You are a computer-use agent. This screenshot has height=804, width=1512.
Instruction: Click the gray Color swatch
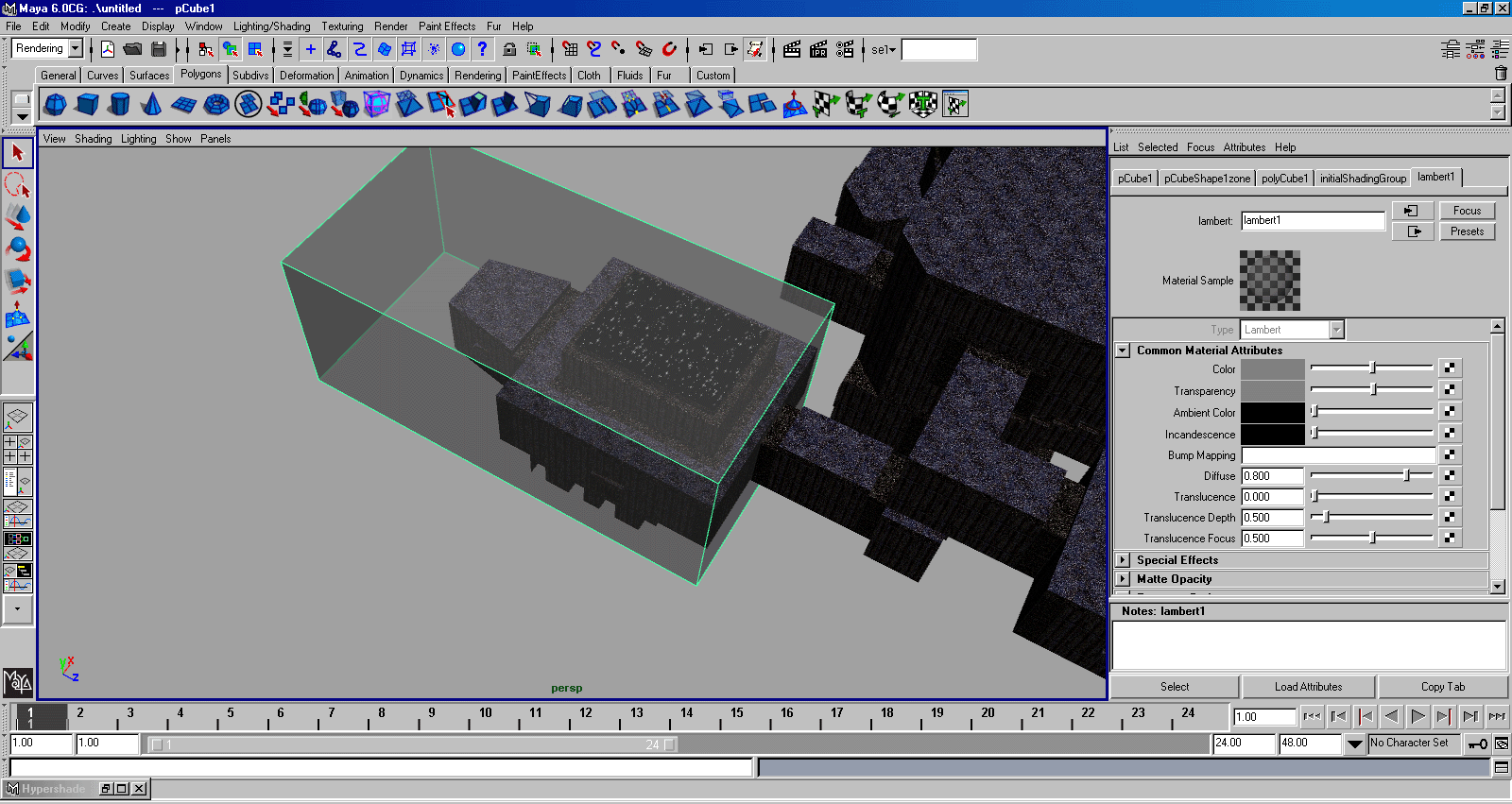click(1273, 368)
